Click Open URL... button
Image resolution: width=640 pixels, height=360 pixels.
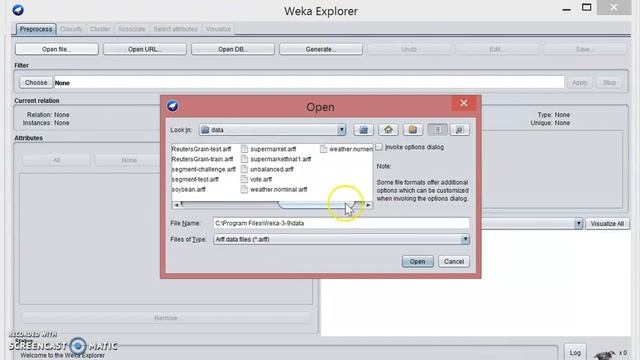click(x=144, y=49)
